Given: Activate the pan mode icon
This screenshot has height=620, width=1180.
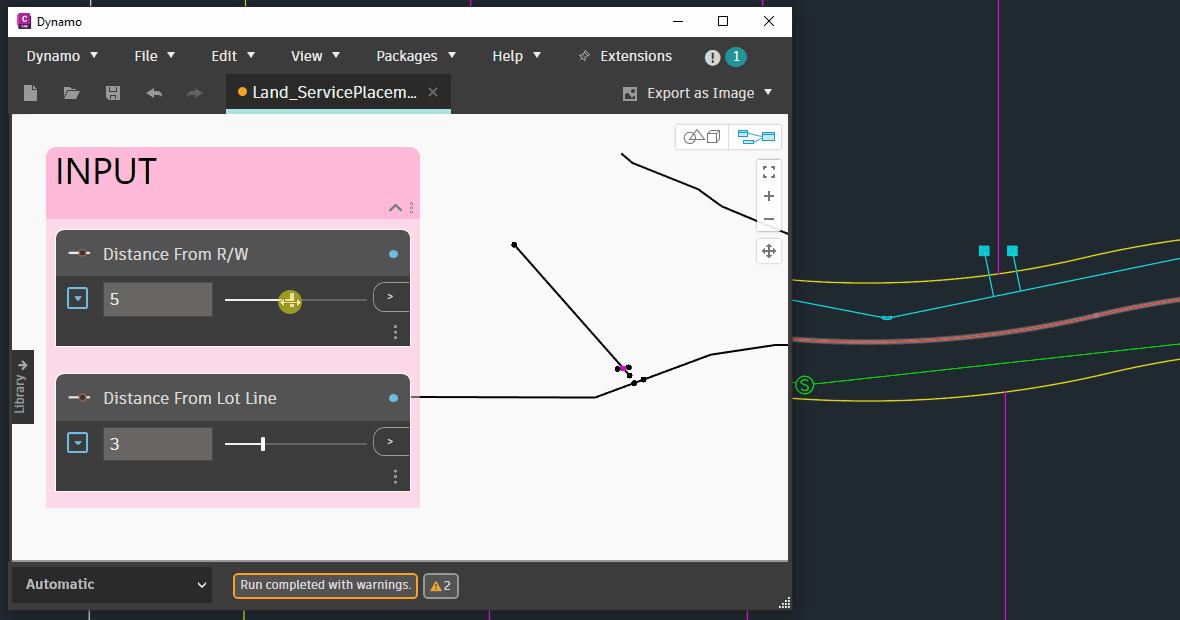Looking at the screenshot, I should [x=769, y=251].
